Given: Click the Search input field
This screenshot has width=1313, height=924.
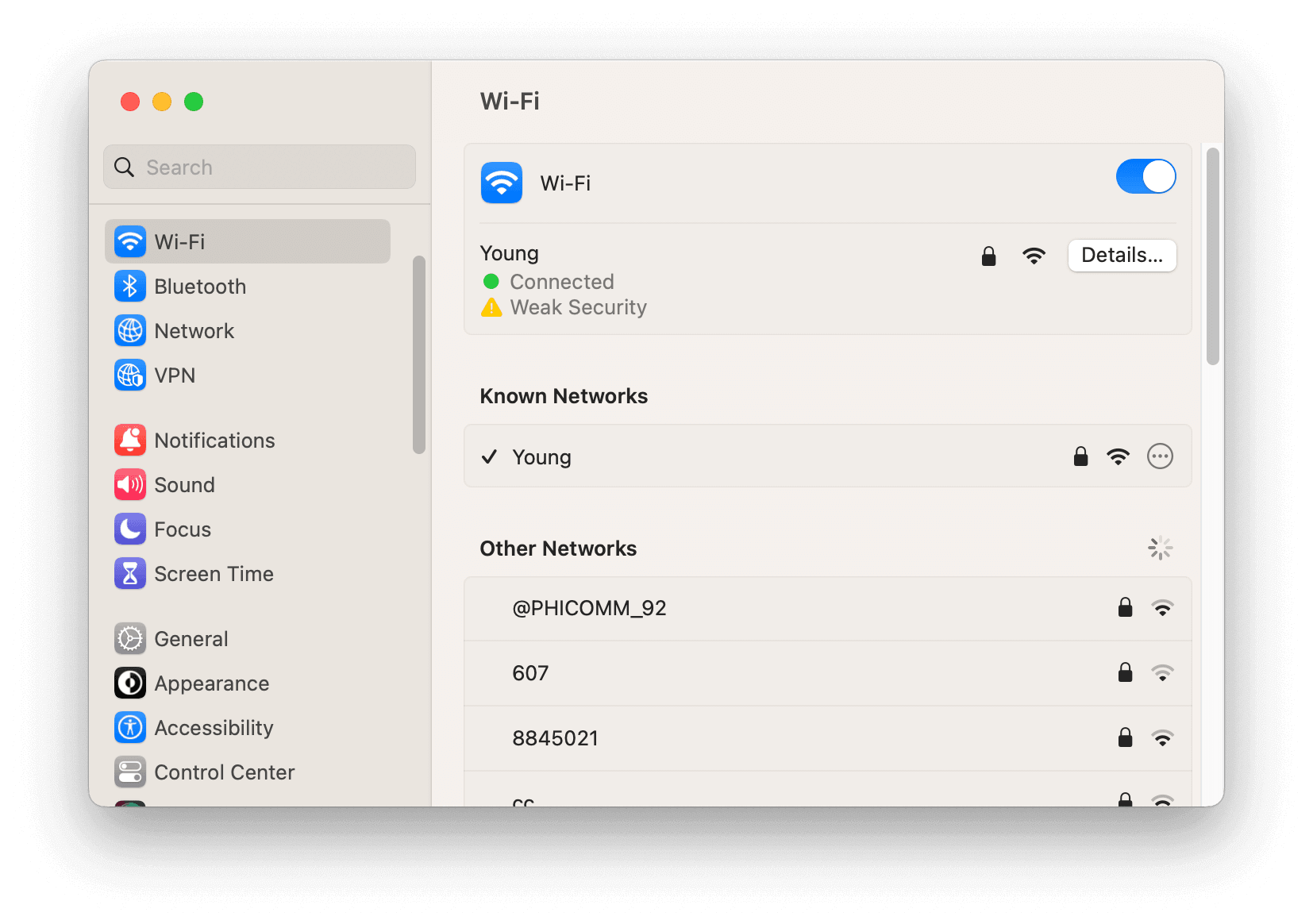Looking at the screenshot, I should [x=260, y=167].
